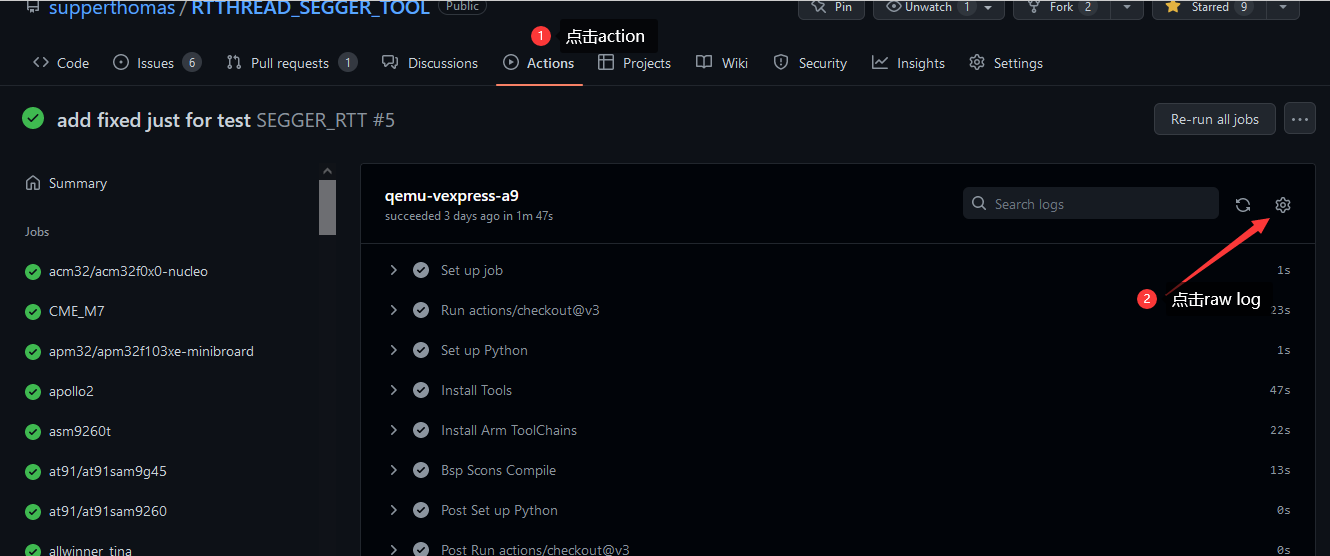Select the apm32/apm32f103xe-minibroard job
This screenshot has height=556, width=1330.
(151, 351)
